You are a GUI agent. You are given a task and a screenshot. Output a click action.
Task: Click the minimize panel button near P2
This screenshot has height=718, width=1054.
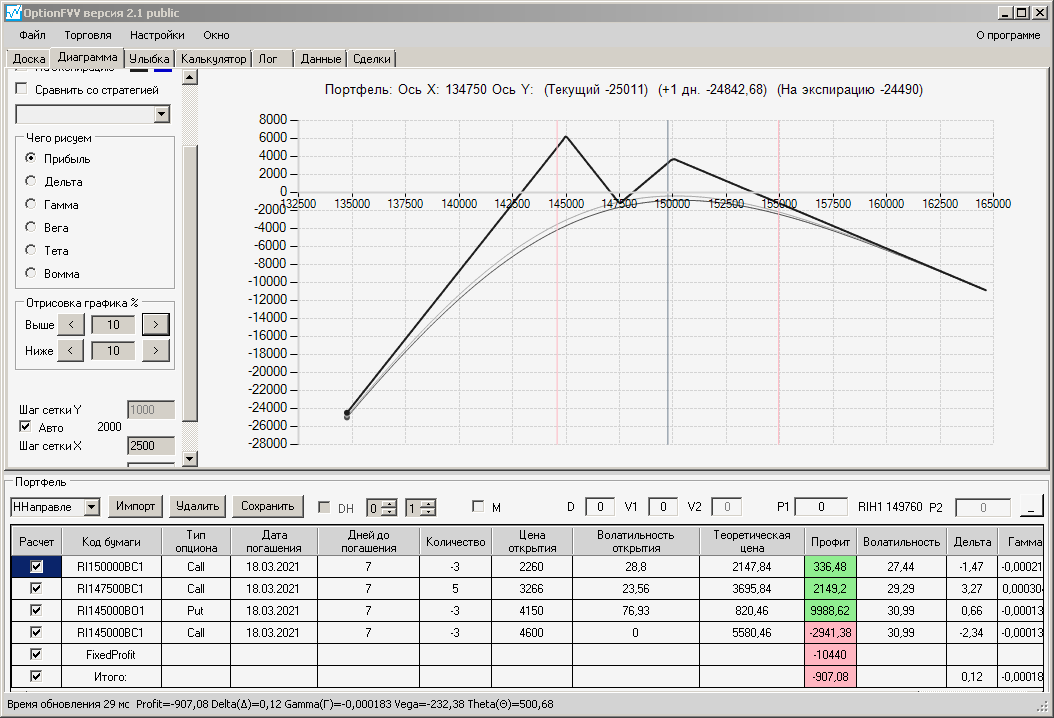(x=1031, y=506)
